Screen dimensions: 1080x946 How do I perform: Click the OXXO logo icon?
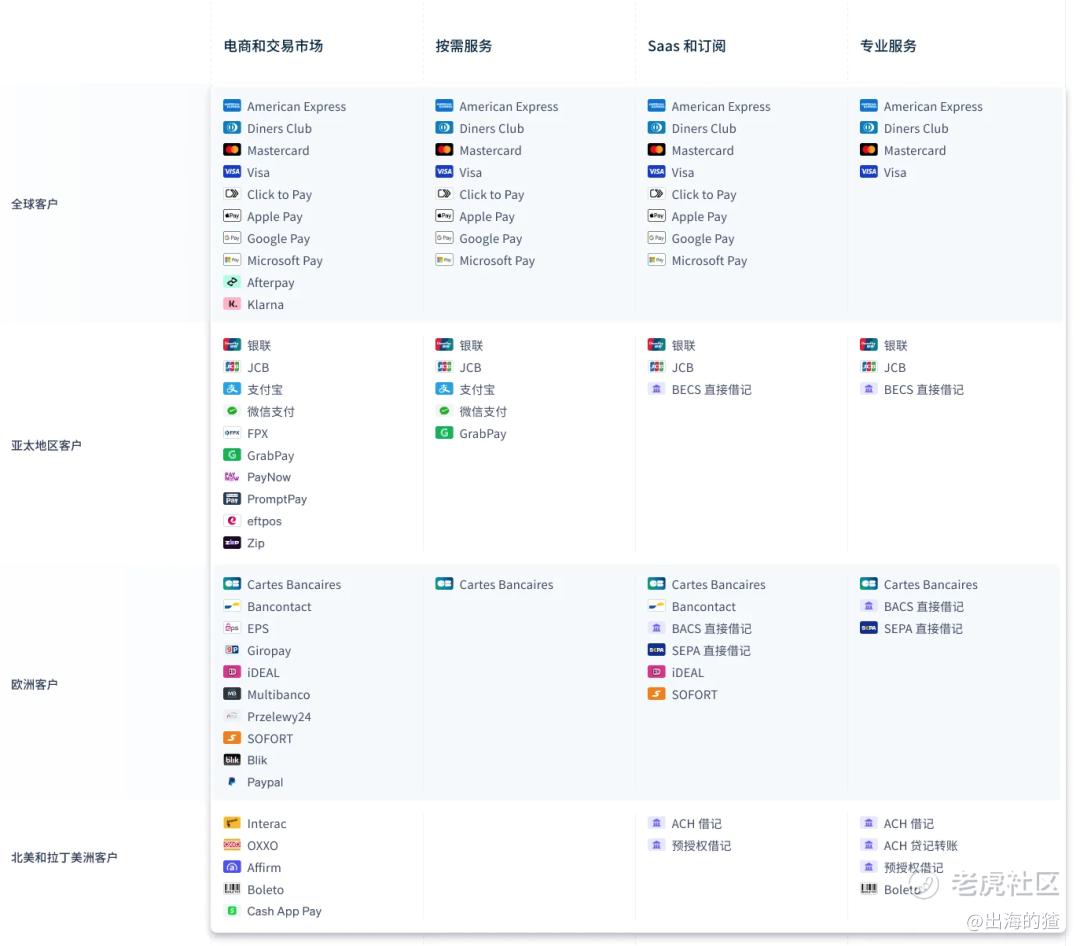pyautogui.click(x=232, y=845)
